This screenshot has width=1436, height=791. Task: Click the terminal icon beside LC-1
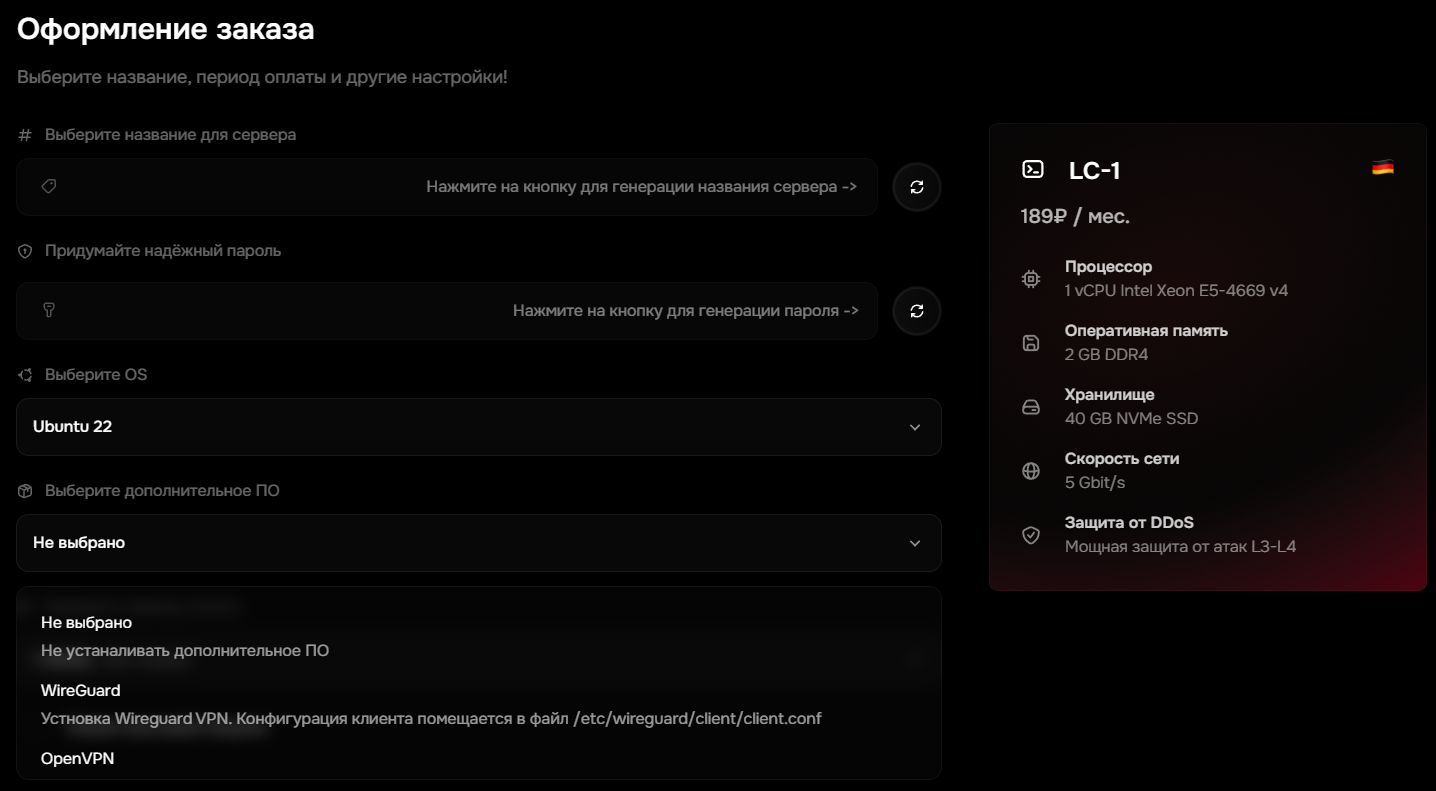(1033, 170)
